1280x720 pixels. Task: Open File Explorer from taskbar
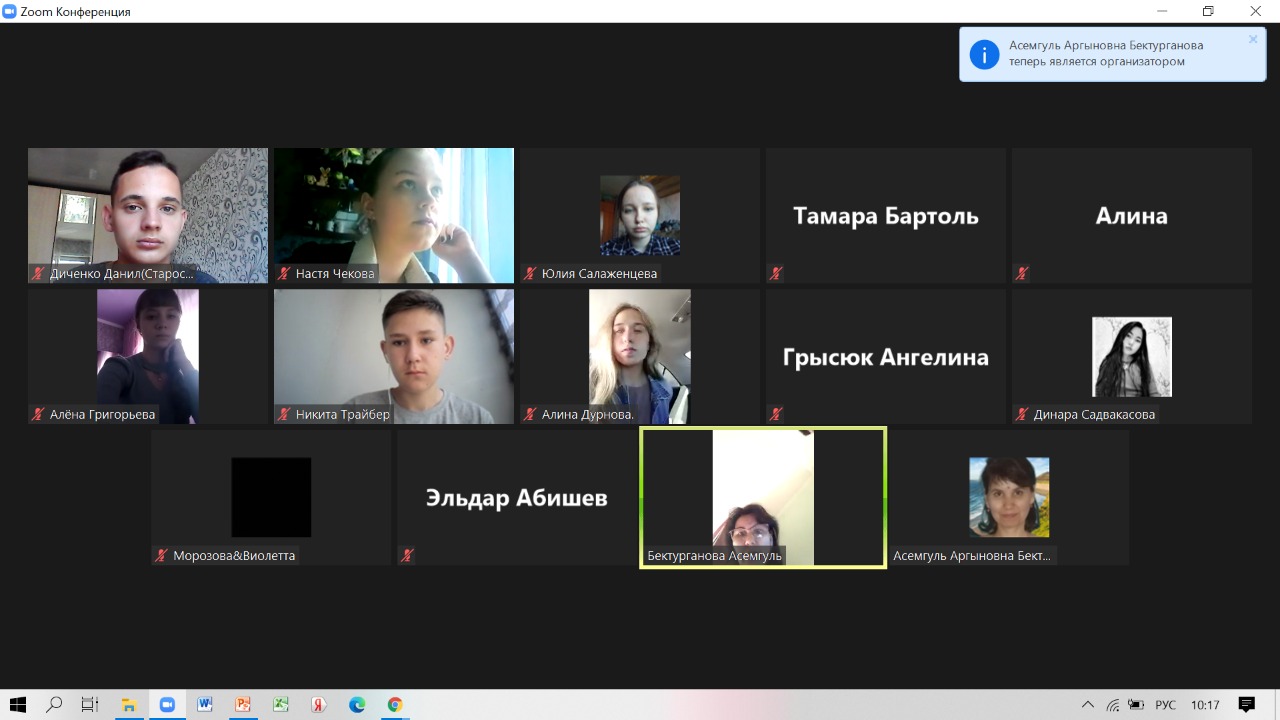[129, 705]
